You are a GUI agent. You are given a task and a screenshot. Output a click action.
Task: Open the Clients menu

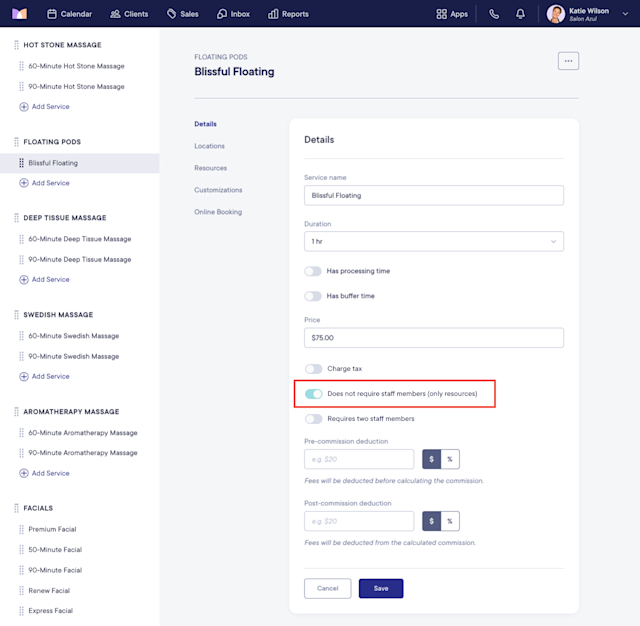tap(129, 14)
